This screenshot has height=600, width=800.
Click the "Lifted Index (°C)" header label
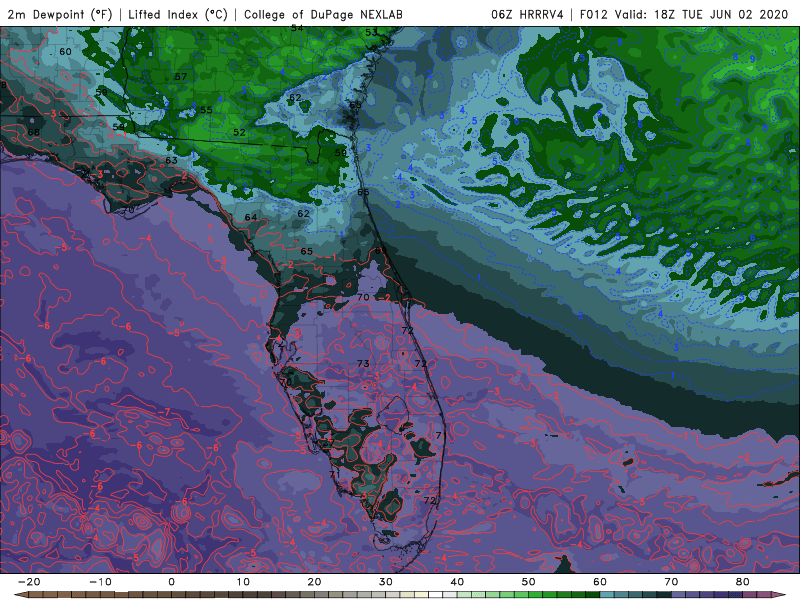click(x=178, y=14)
